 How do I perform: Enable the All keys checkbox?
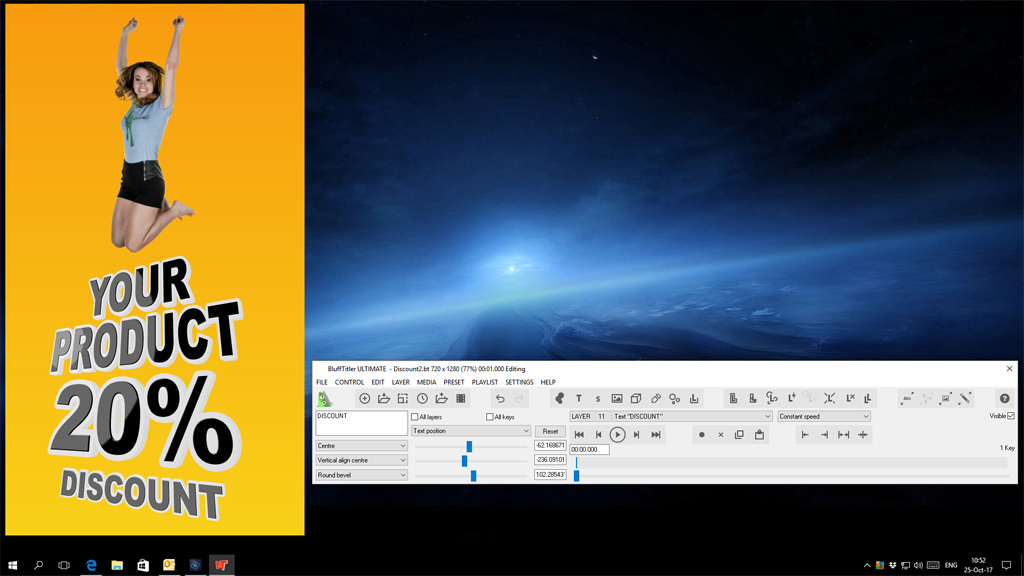pyautogui.click(x=489, y=417)
